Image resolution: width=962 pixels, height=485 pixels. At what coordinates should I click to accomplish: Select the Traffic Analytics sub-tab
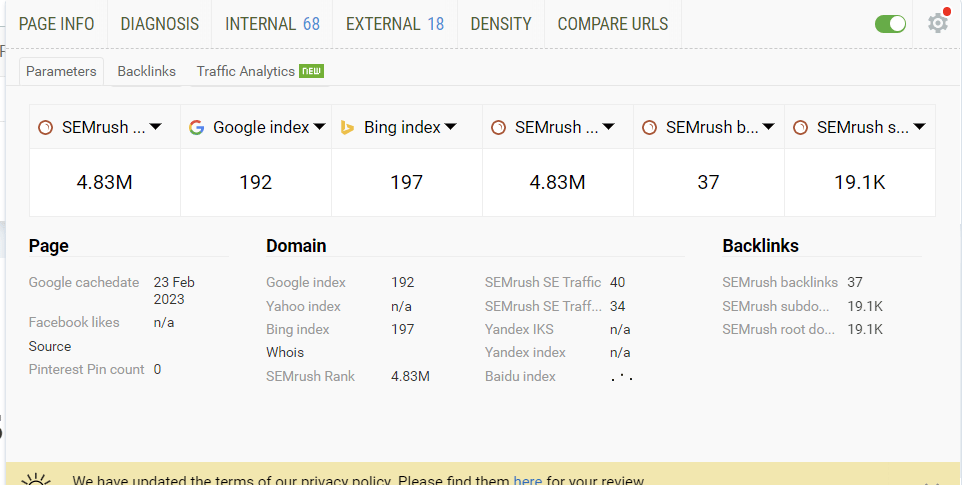click(x=246, y=71)
